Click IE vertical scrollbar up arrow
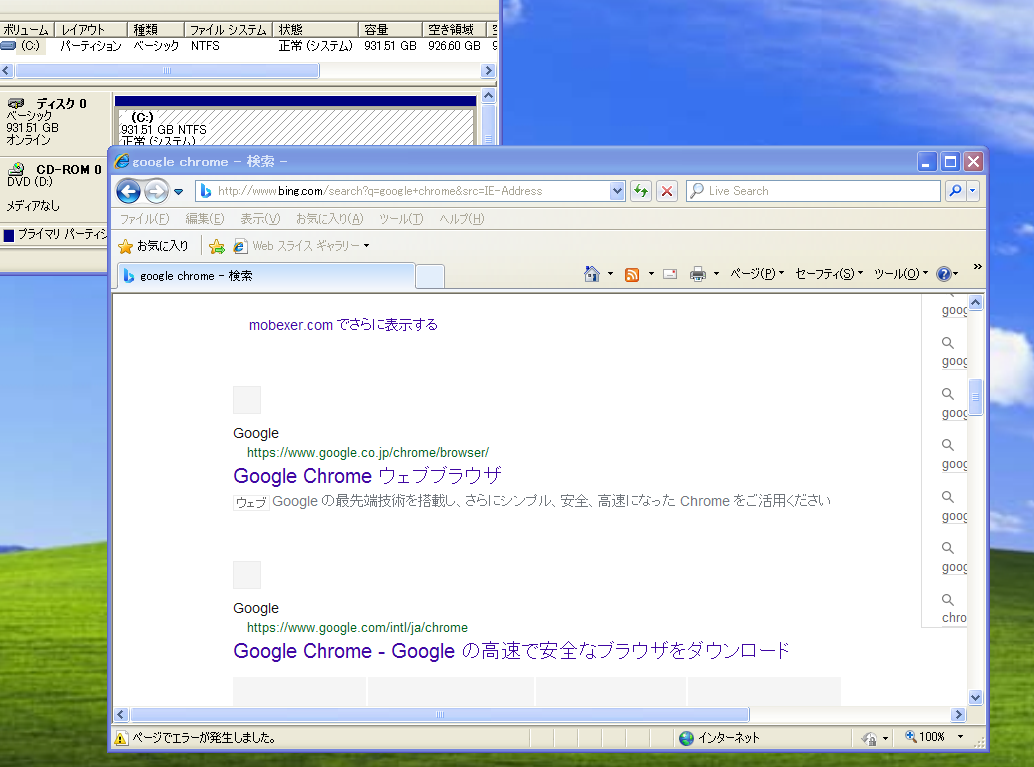This screenshot has height=767, width=1034. coord(975,303)
